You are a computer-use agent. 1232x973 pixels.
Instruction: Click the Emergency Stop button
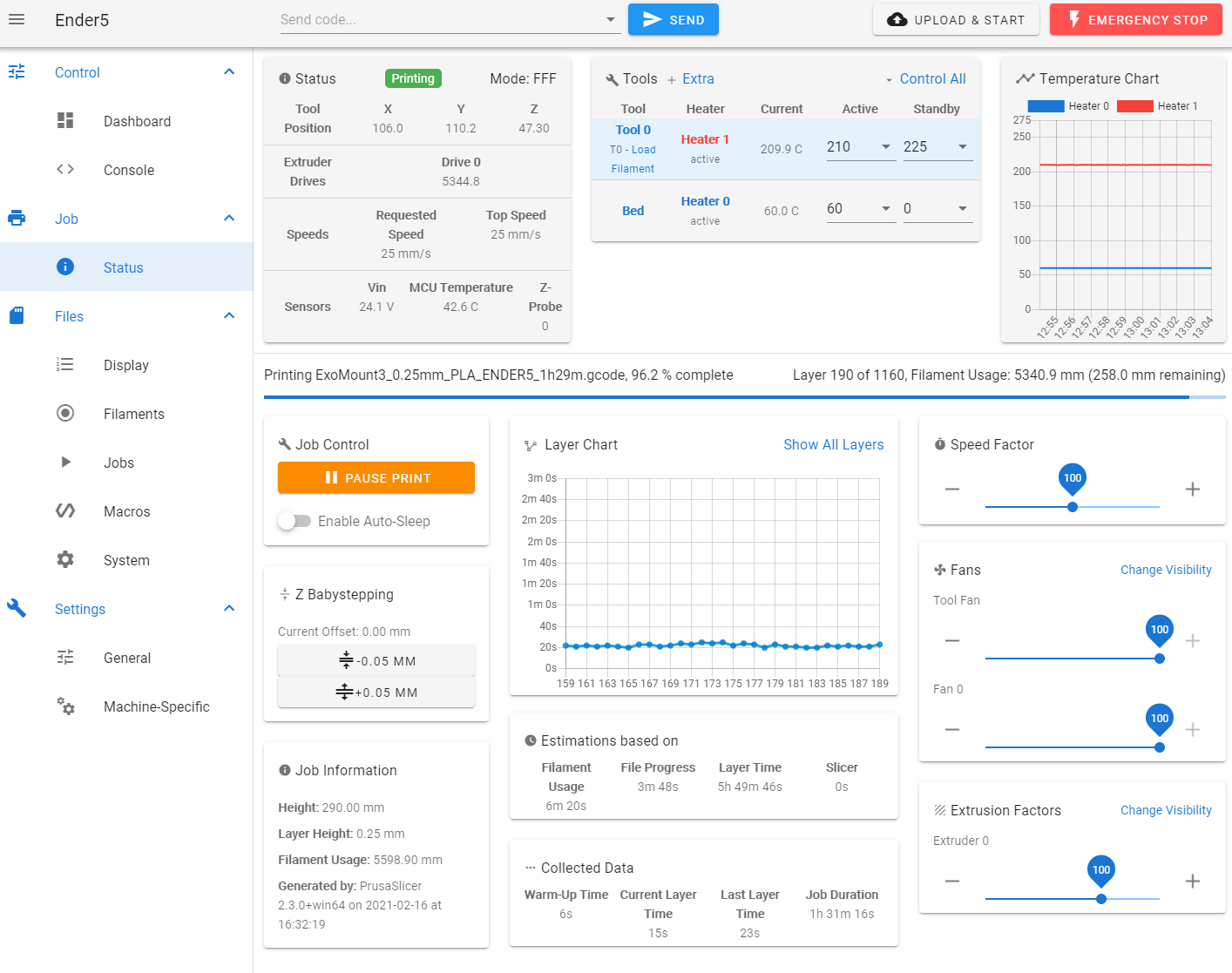[x=1136, y=19]
